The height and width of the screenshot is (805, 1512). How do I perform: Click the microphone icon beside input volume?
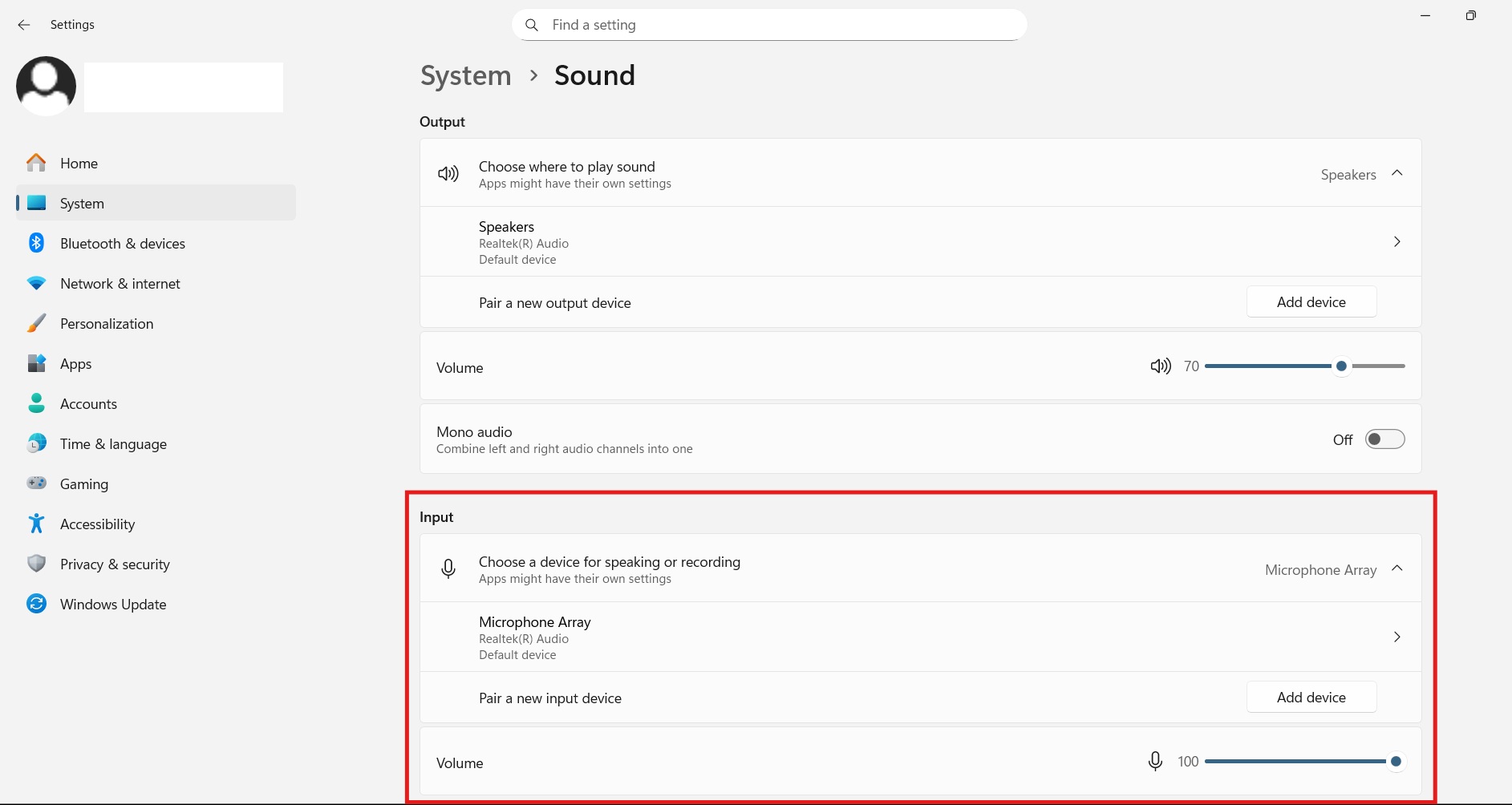pyautogui.click(x=1155, y=761)
